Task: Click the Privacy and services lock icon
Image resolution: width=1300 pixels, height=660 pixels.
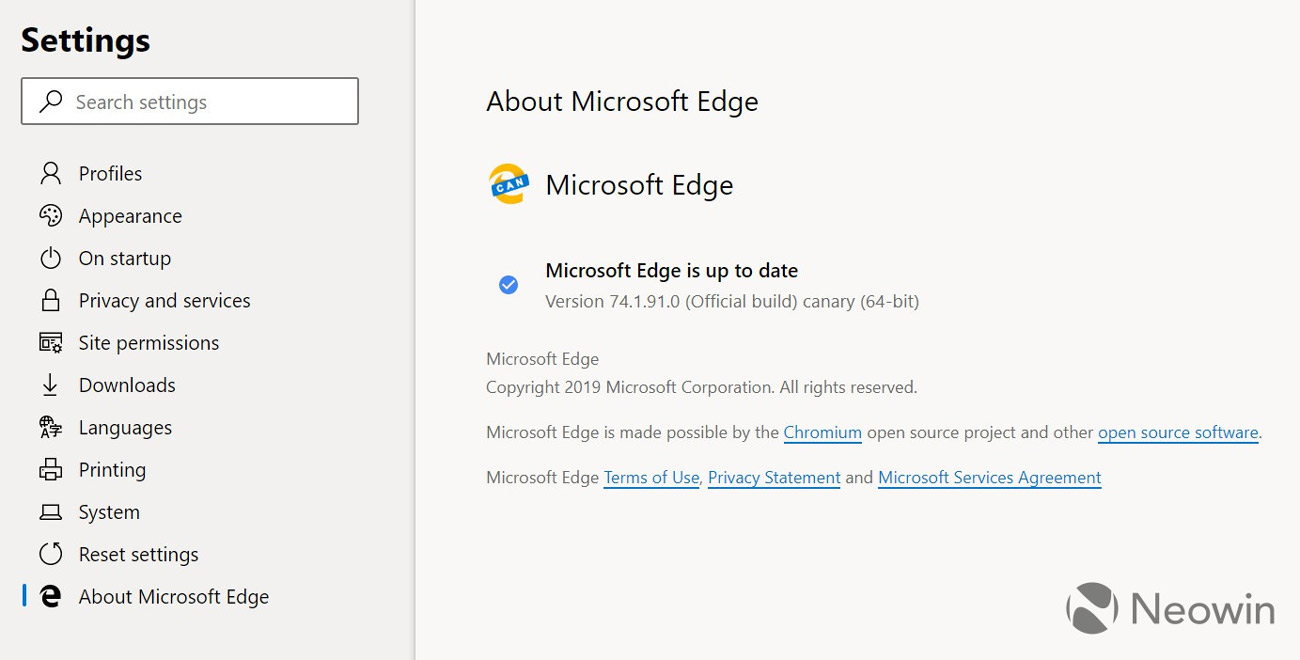Action: [49, 300]
